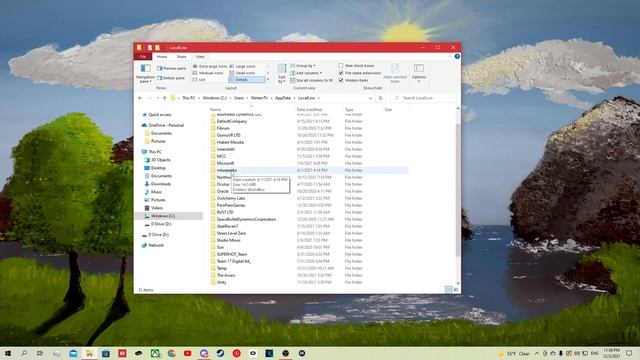Open notification center icon

coord(629,353)
